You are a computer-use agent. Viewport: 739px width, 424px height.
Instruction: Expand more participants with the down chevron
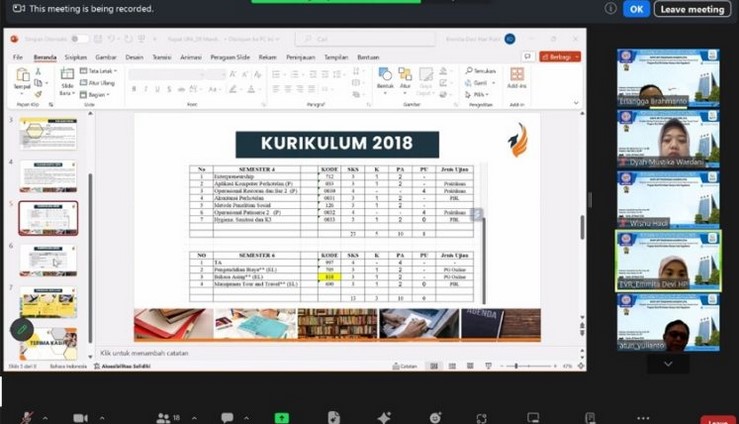668,365
